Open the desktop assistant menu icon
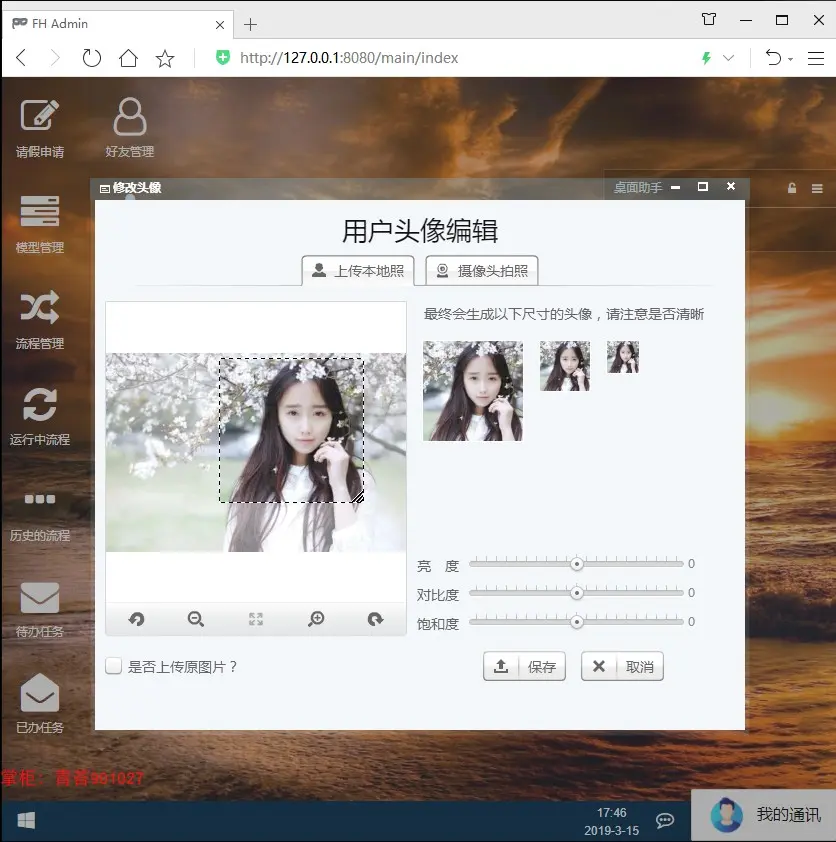The width and height of the screenshot is (836, 842). [817, 188]
